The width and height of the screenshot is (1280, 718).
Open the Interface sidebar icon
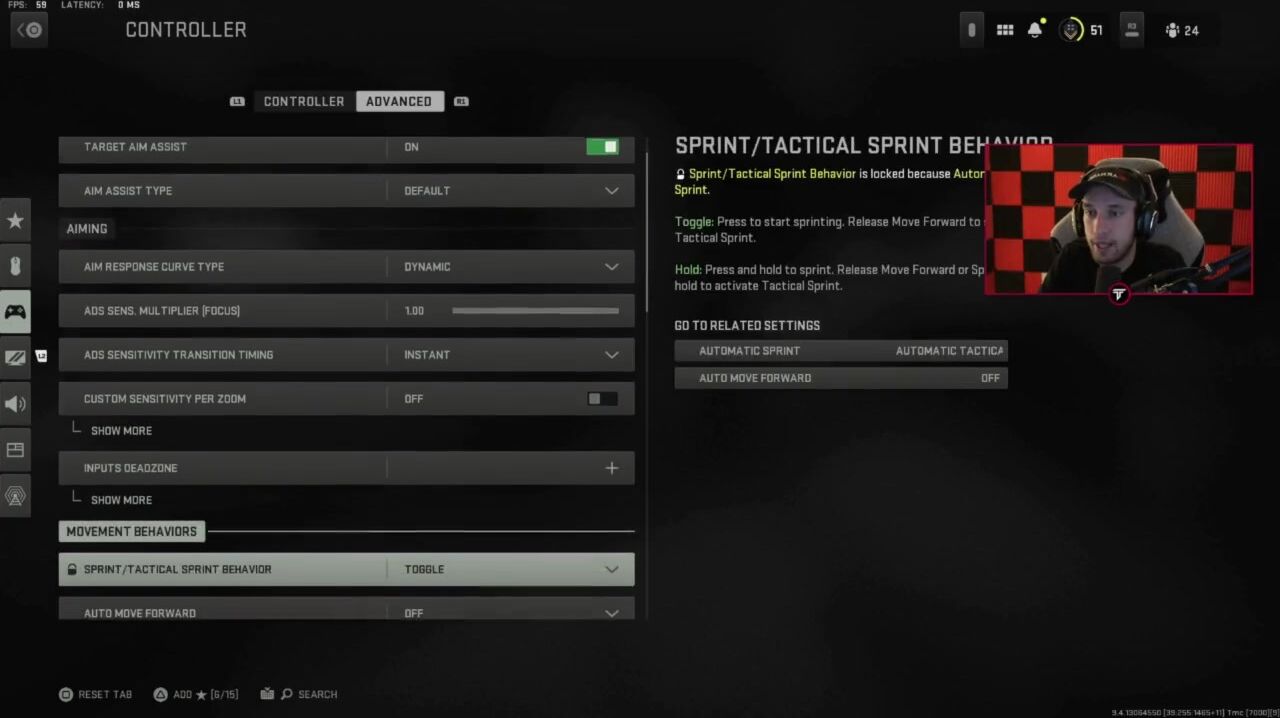(15, 450)
